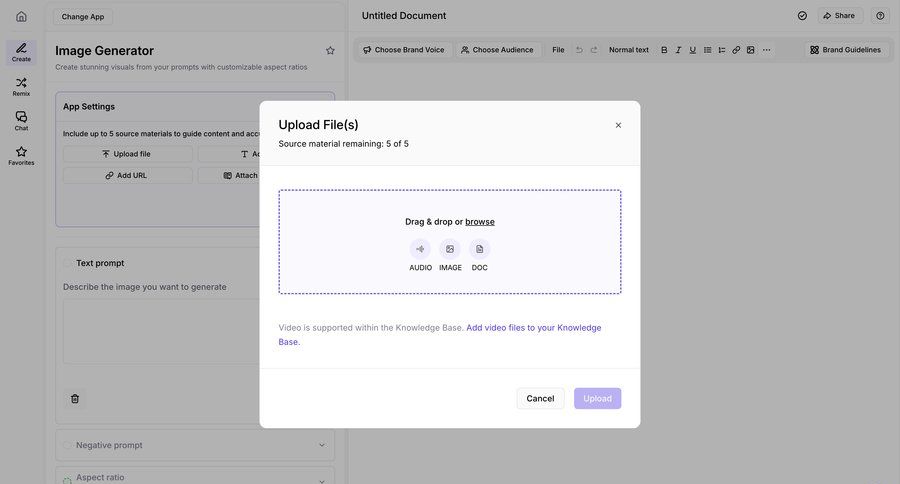Viewport: 900px width, 484px height.
Task: Open the Create section in sidebar
Action: tap(21, 52)
